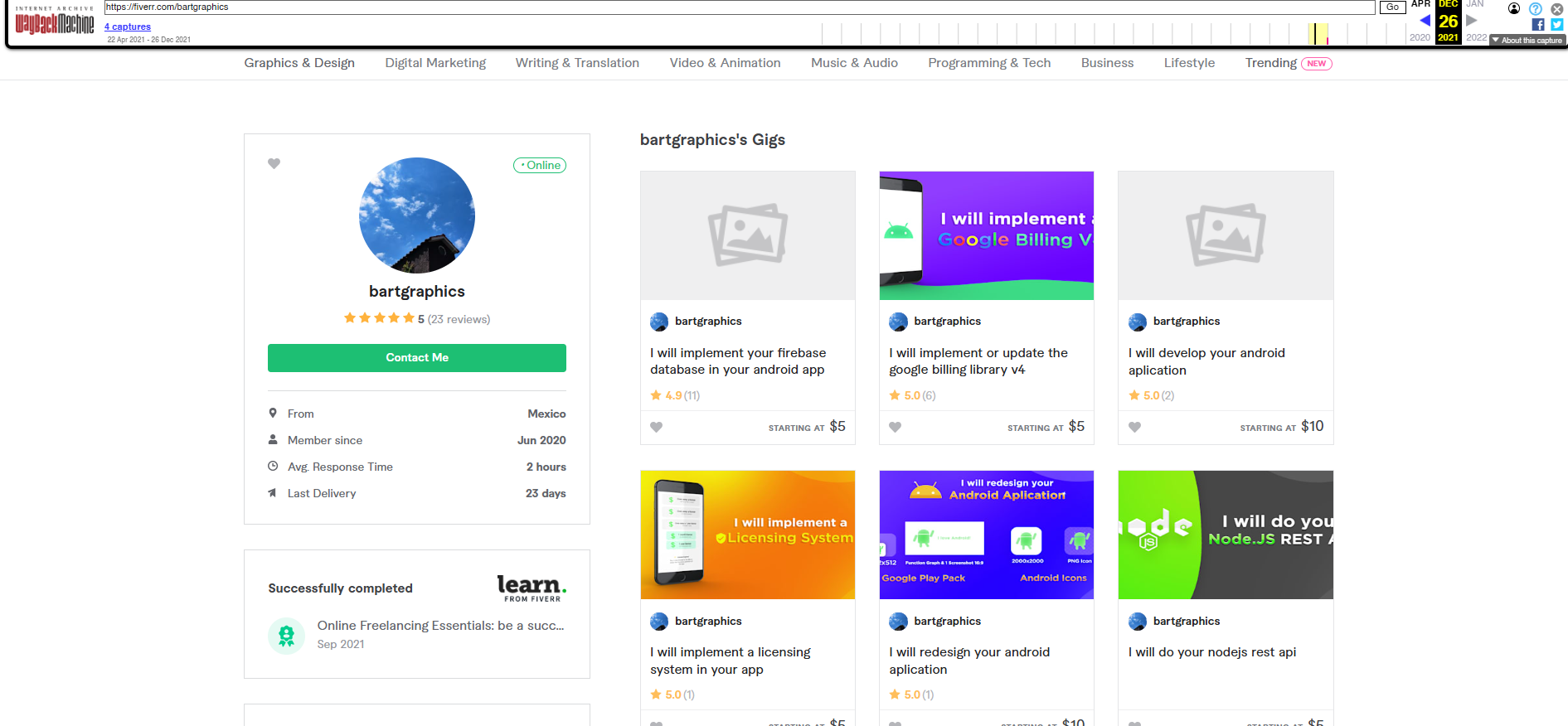Save the firebase database gig heart

656,428
